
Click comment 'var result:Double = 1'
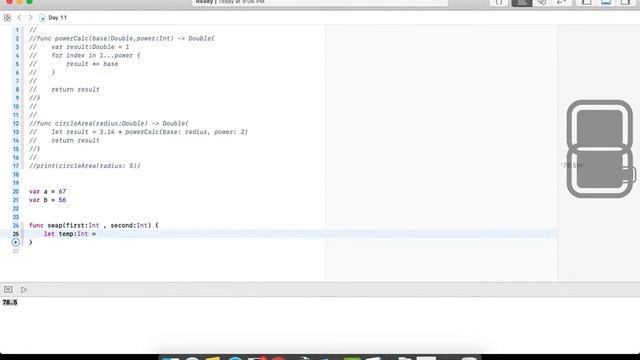pyautogui.click(x=90, y=47)
